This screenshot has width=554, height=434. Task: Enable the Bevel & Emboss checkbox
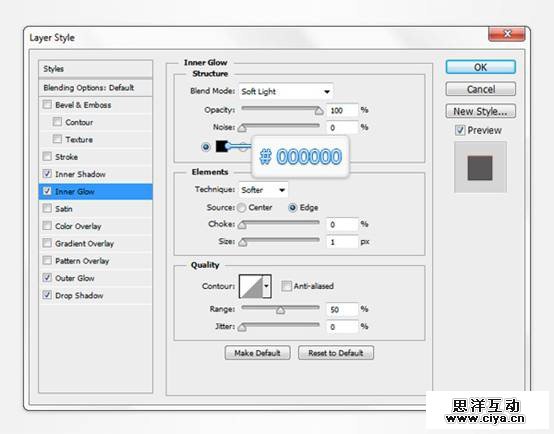click(47, 105)
